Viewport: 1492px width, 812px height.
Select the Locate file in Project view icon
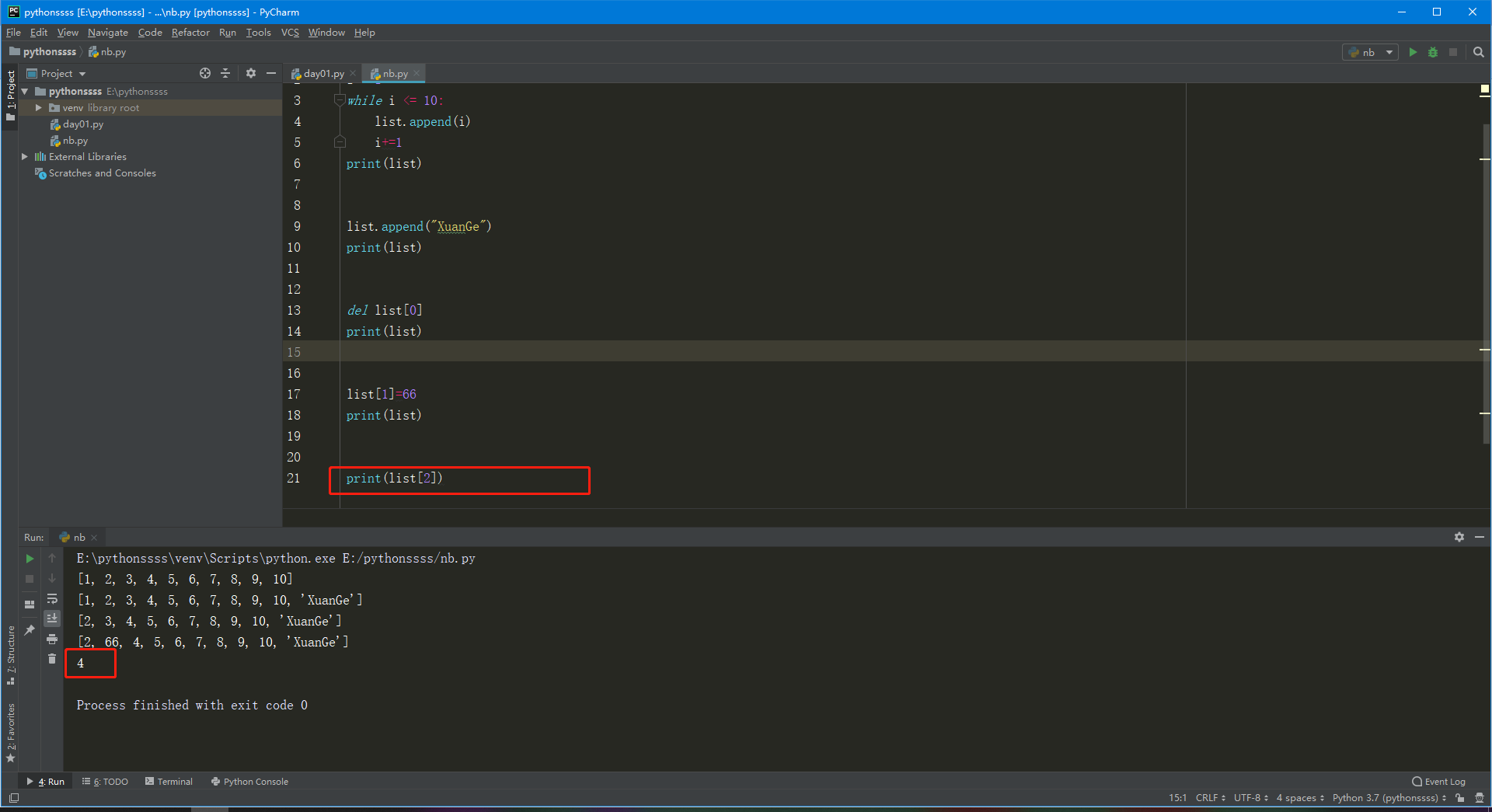coord(205,73)
